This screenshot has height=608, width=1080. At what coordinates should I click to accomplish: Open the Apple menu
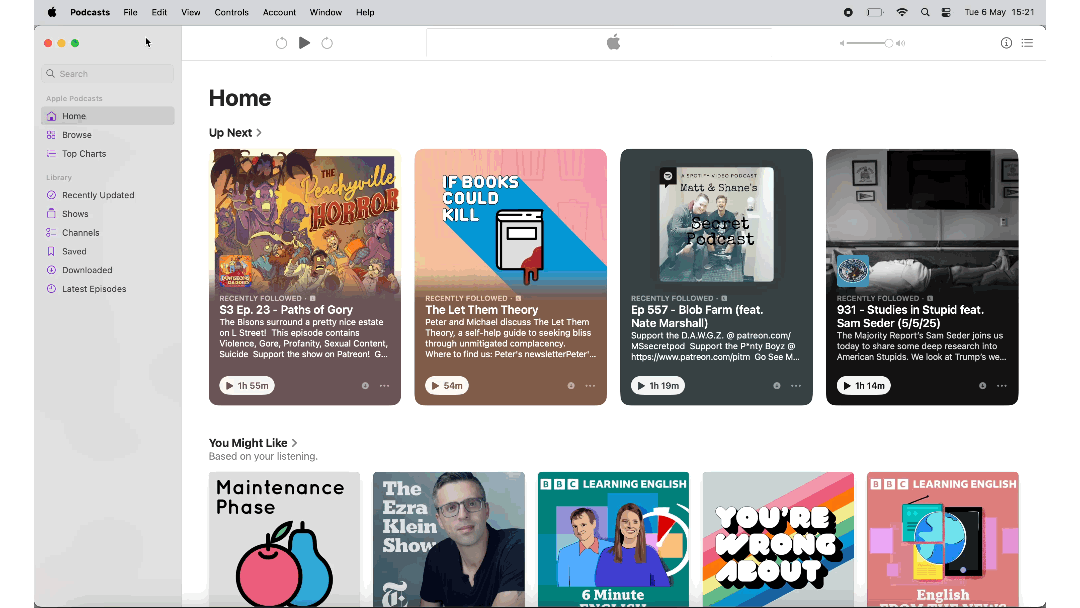tap(52, 12)
